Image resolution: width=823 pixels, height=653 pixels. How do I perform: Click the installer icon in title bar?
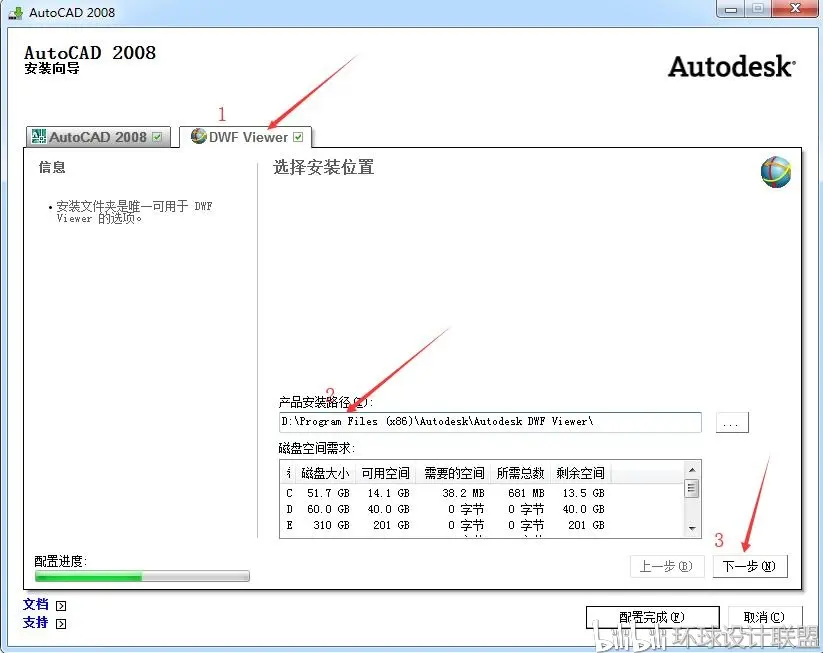[x=16, y=13]
